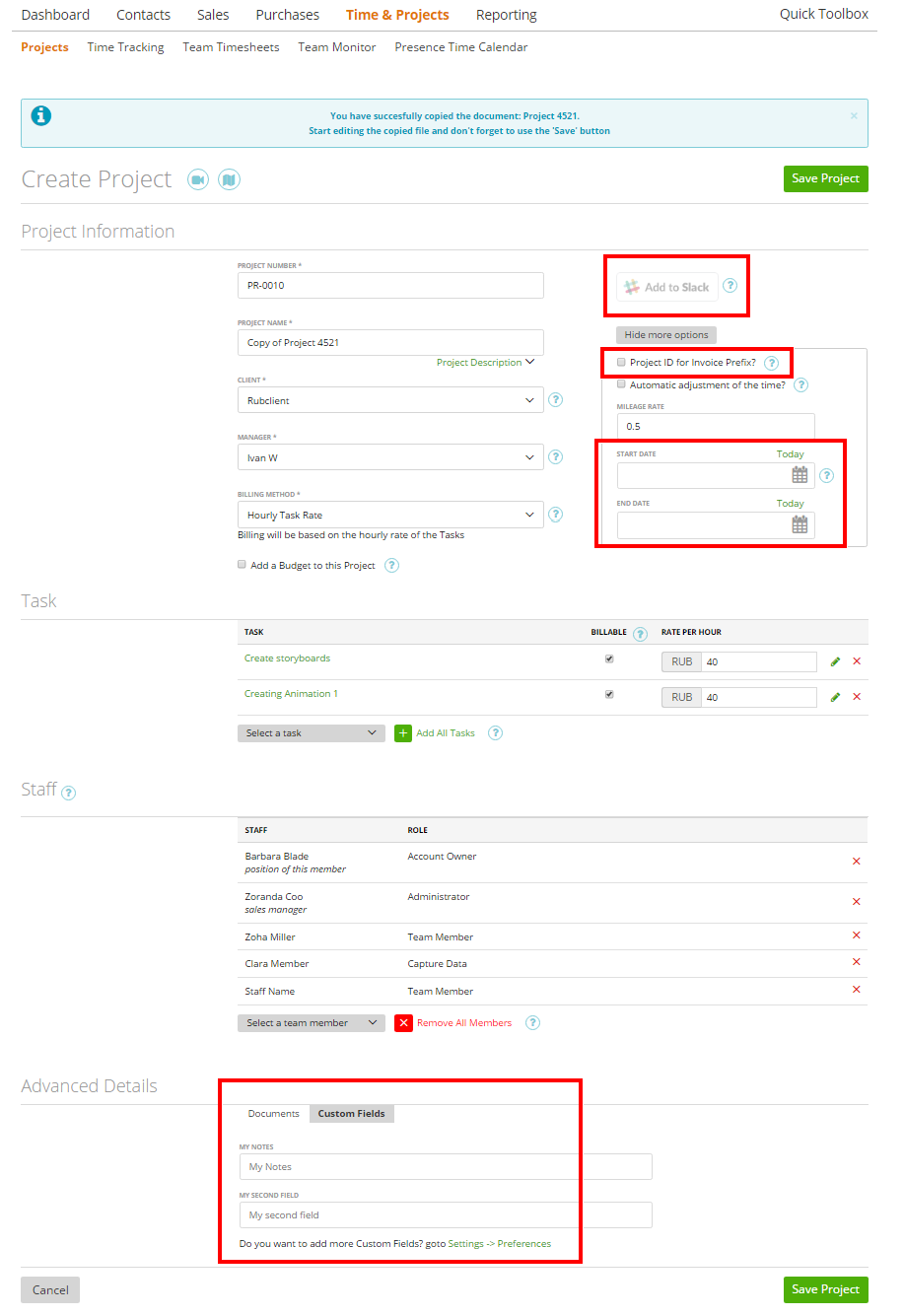Open the guide map icon beside Create Project

tap(230, 179)
